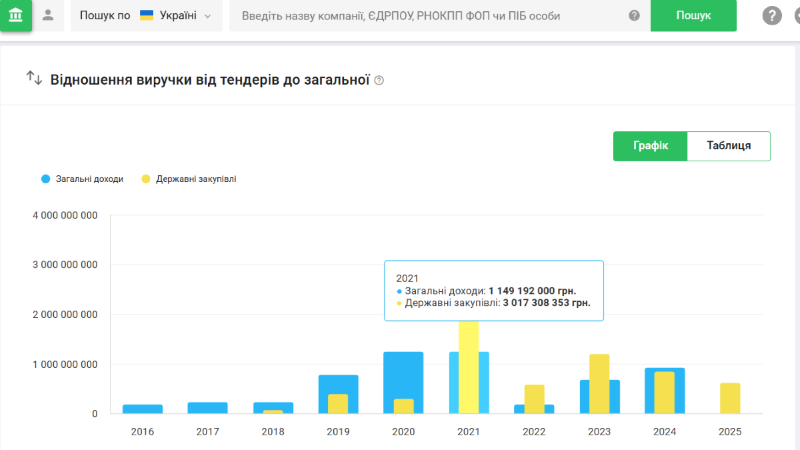Click the help icon inside search field
The width and height of the screenshot is (800, 450).
click(634, 16)
